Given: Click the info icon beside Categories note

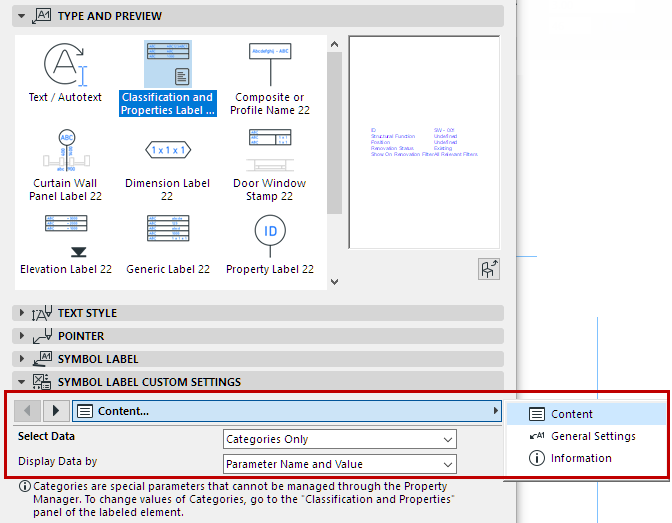Looking at the screenshot, I should pyautogui.click(x=25, y=486).
